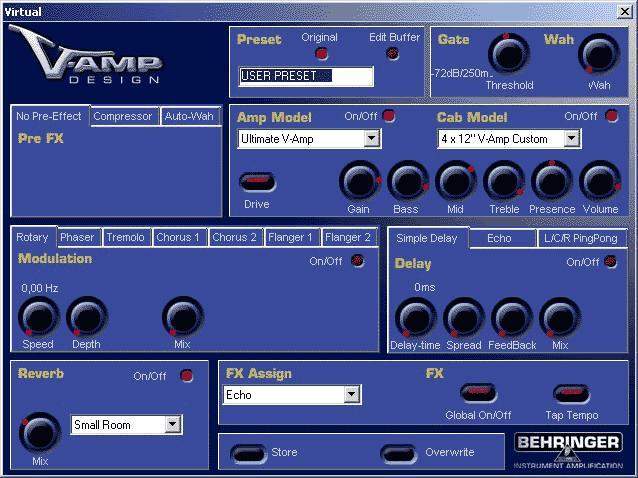Click the Treble knob
Screen dimensions: 638x478
click(x=504, y=181)
